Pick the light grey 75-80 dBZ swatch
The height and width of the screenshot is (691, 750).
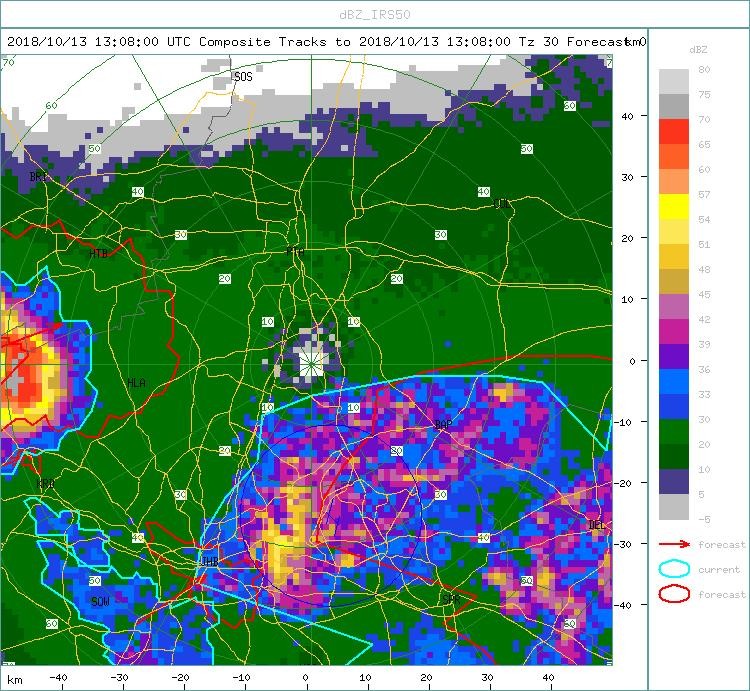[x=673, y=81]
